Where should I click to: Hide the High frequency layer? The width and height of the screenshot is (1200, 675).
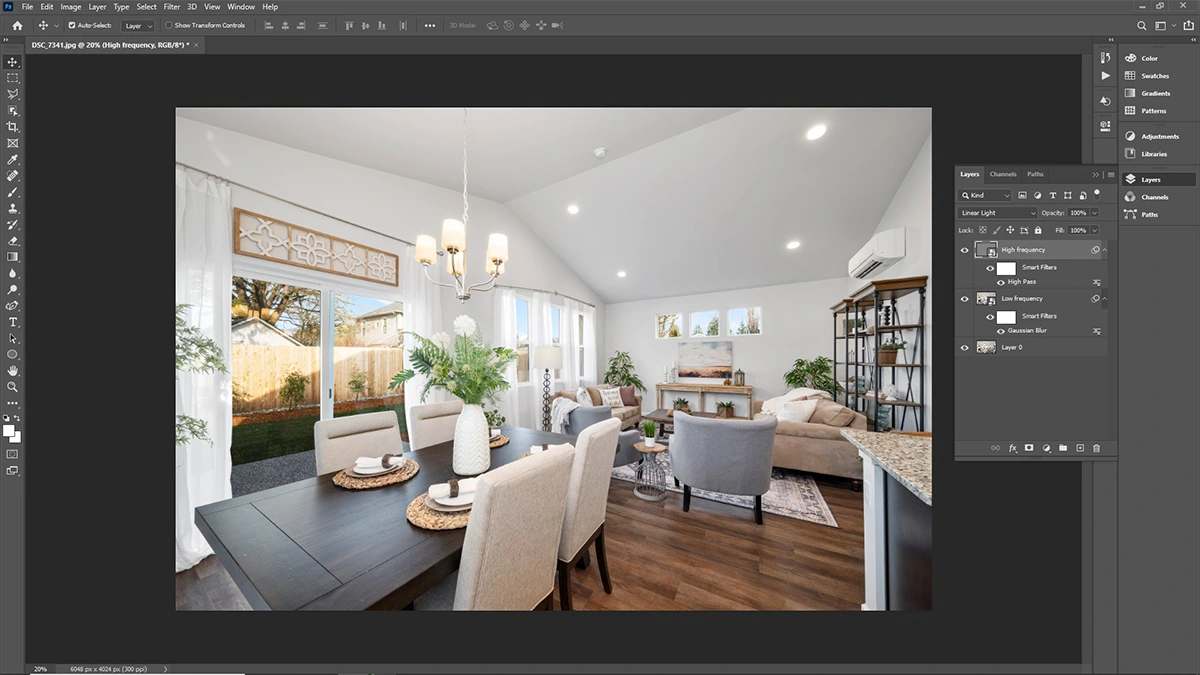pyautogui.click(x=964, y=250)
